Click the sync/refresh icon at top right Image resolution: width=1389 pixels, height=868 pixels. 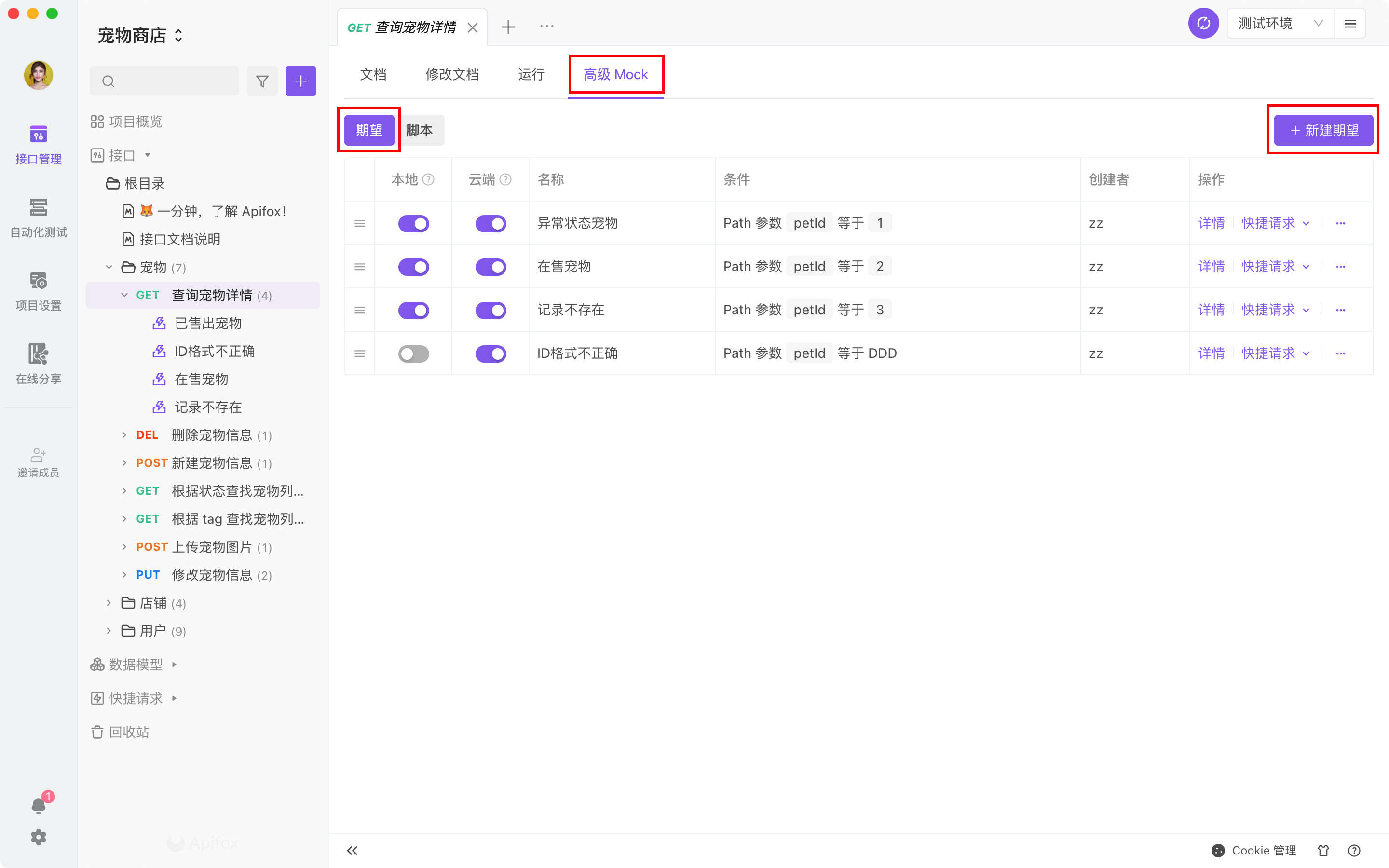[x=1204, y=23]
